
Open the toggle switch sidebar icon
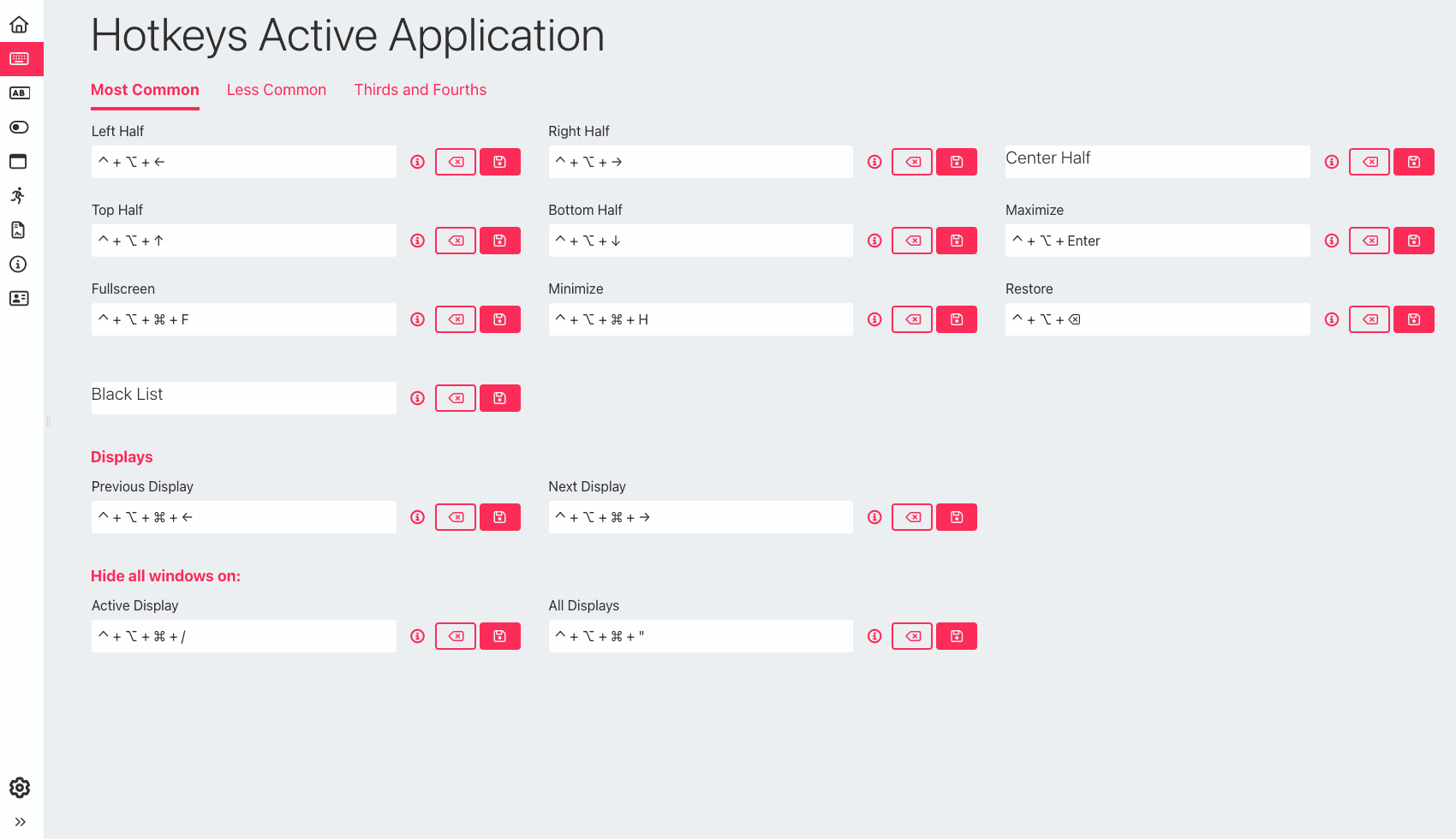point(19,128)
